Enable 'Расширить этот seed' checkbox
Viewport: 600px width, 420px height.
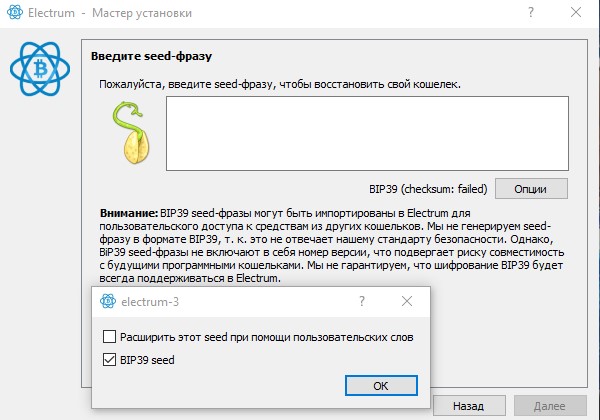point(109,337)
